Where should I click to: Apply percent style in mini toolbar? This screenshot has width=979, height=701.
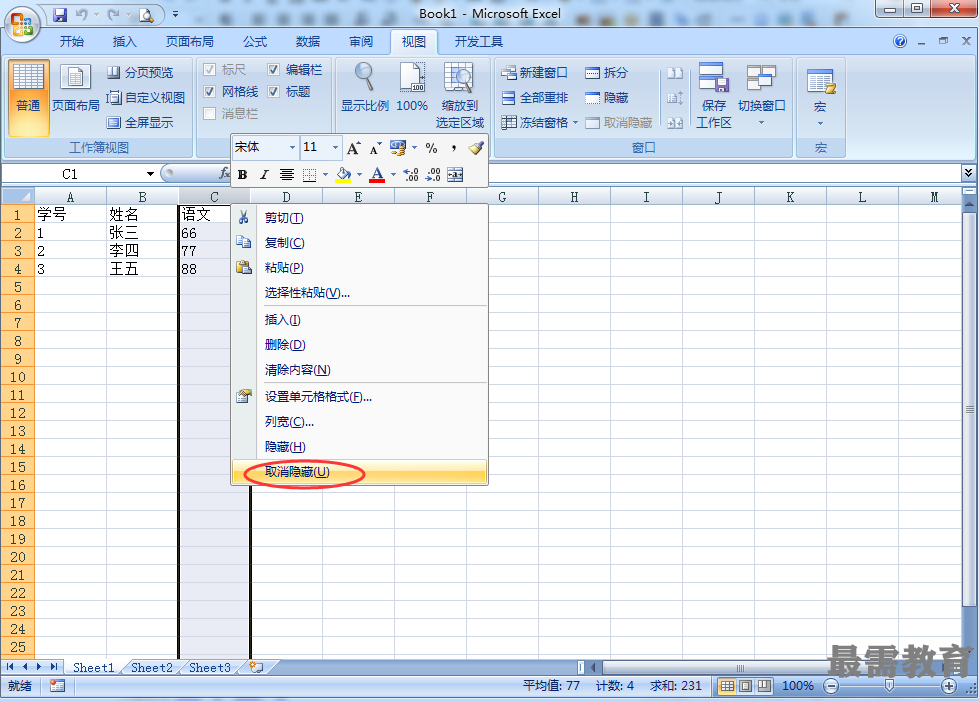(x=431, y=148)
